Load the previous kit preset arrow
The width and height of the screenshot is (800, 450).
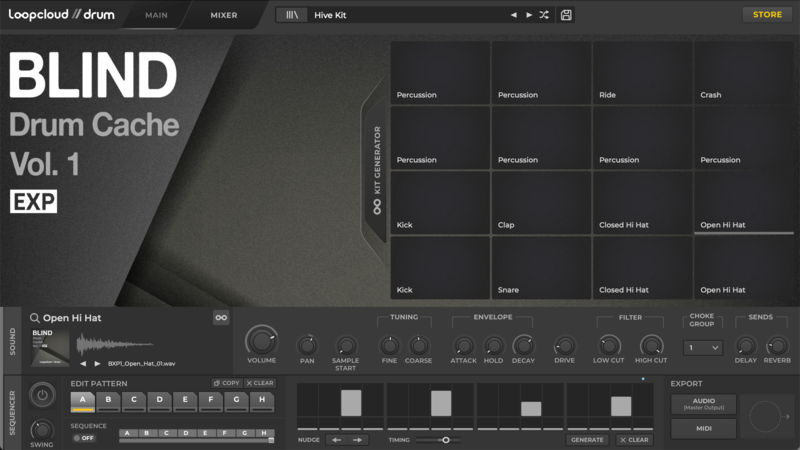(x=513, y=15)
